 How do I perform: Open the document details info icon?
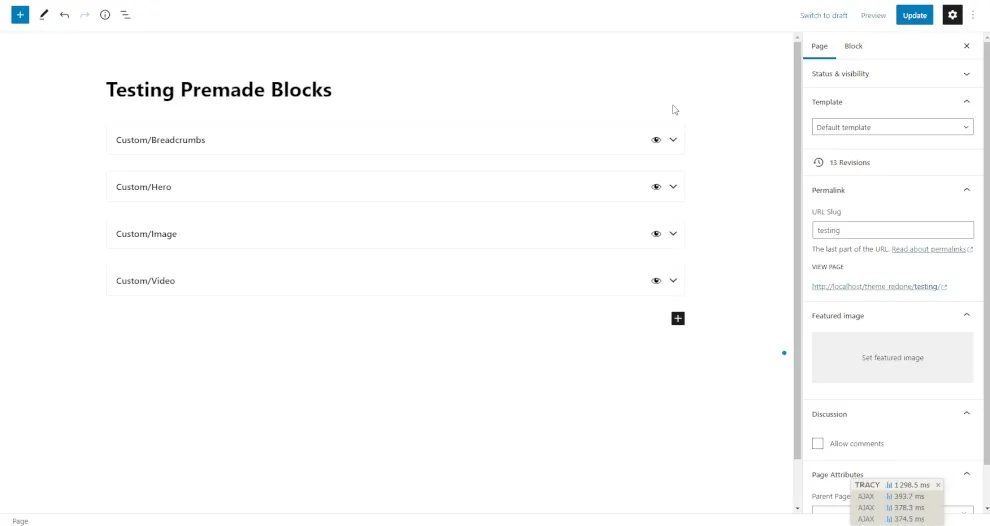click(105, 15)
